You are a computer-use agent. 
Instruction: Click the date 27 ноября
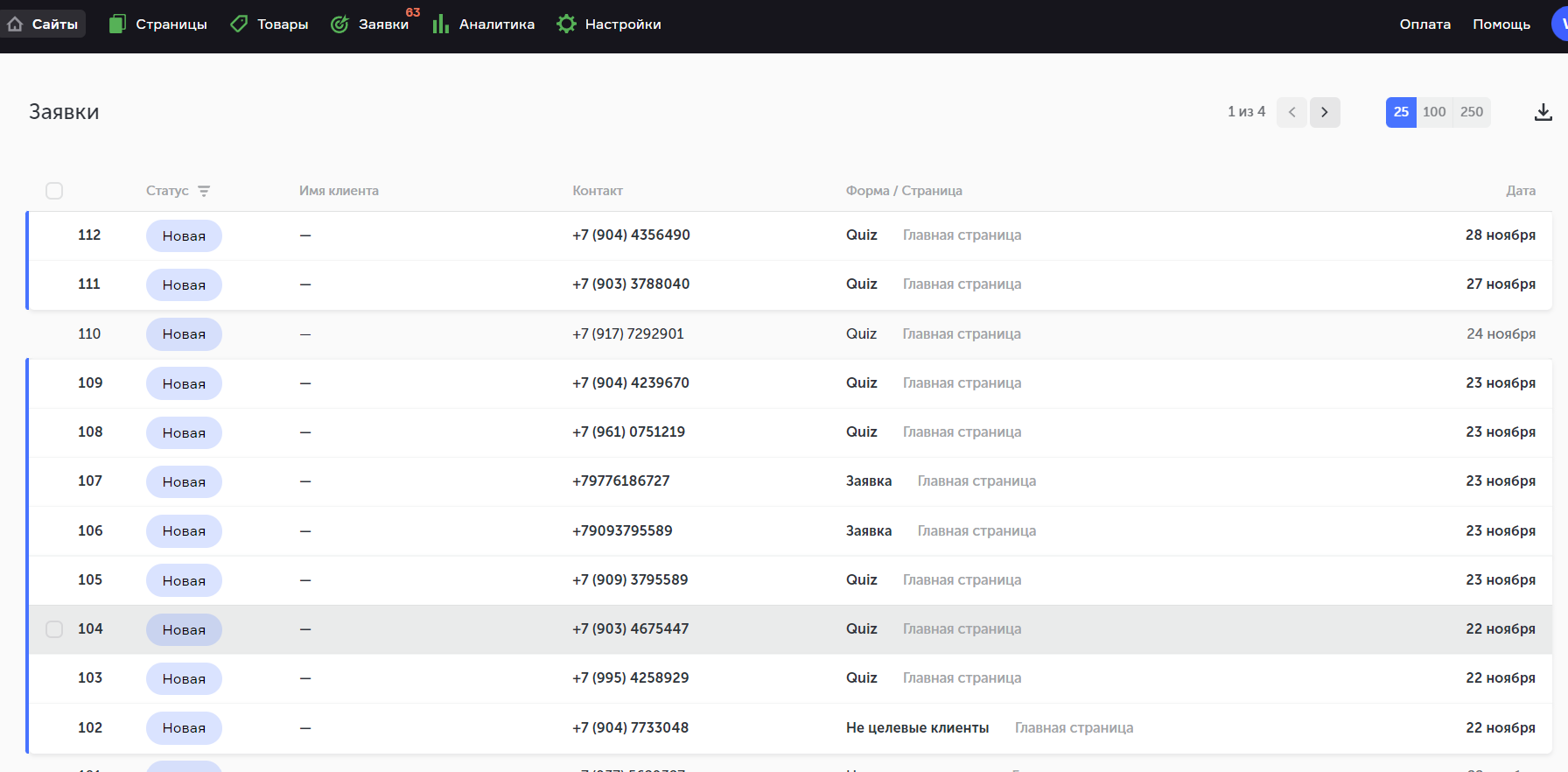(1501, 284)
